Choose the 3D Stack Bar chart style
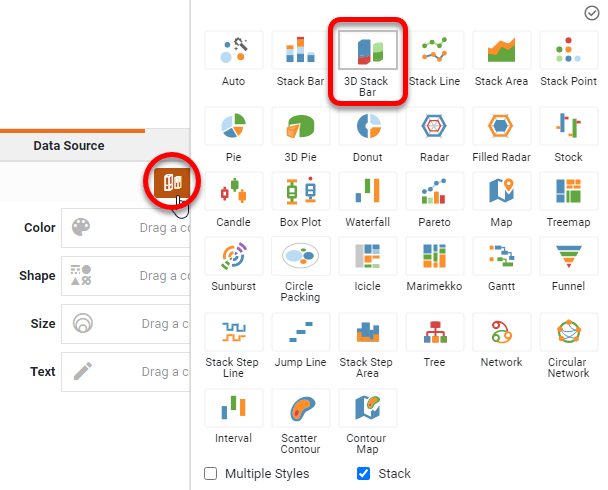Viewport: 608px width, 490px height. 367,50
